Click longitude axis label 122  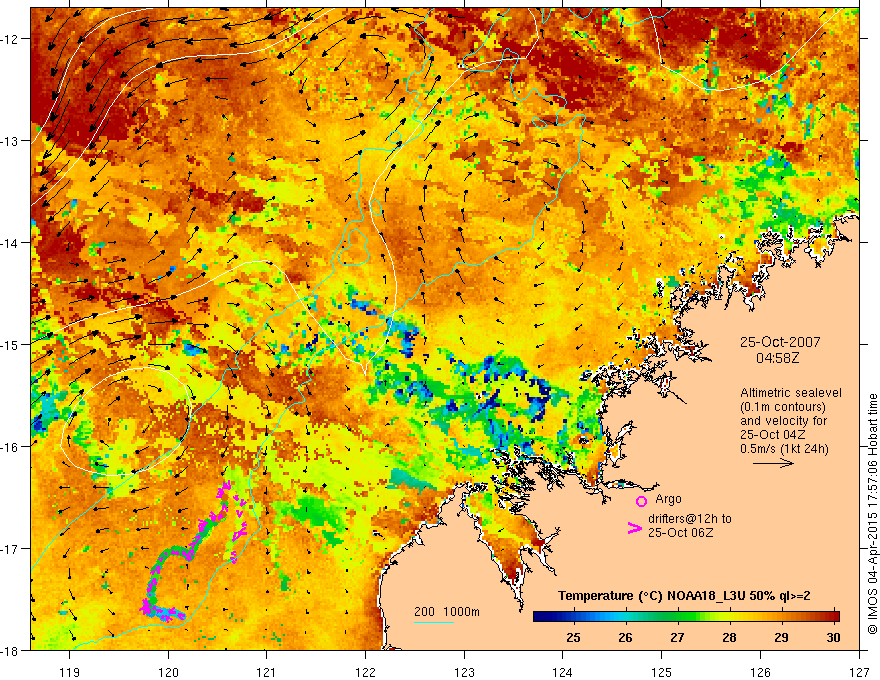point(365,672)
